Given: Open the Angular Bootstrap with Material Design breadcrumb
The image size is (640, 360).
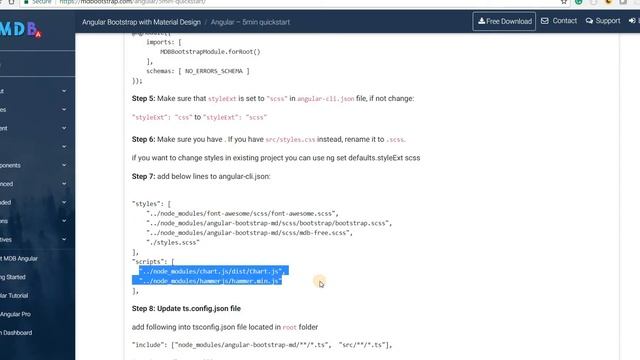Looking at the screenshot, I should (141, 22).
